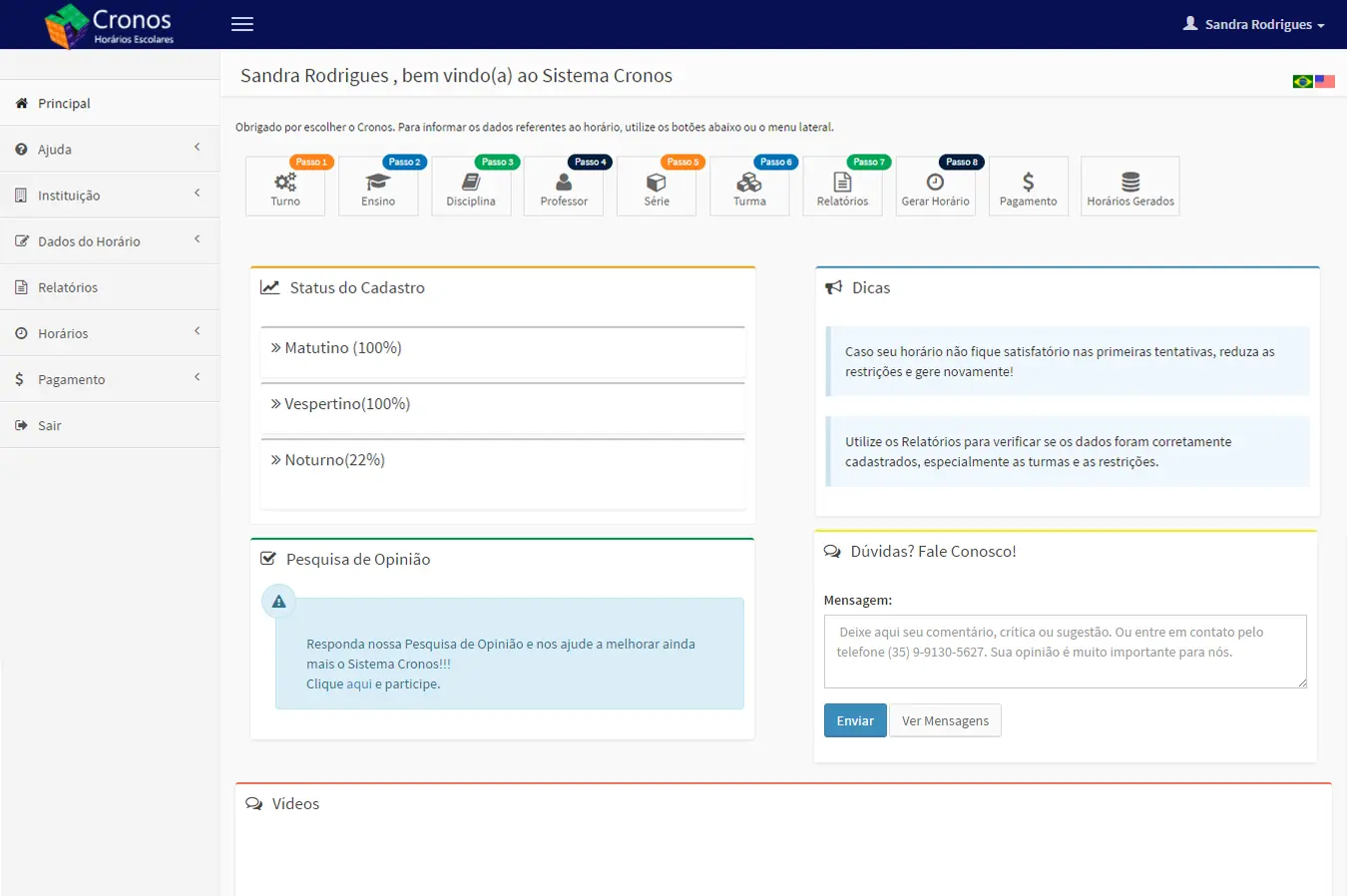Open the Relatórios document step
The height and width of the screenshot is (896, 1347).
[842, 186]
